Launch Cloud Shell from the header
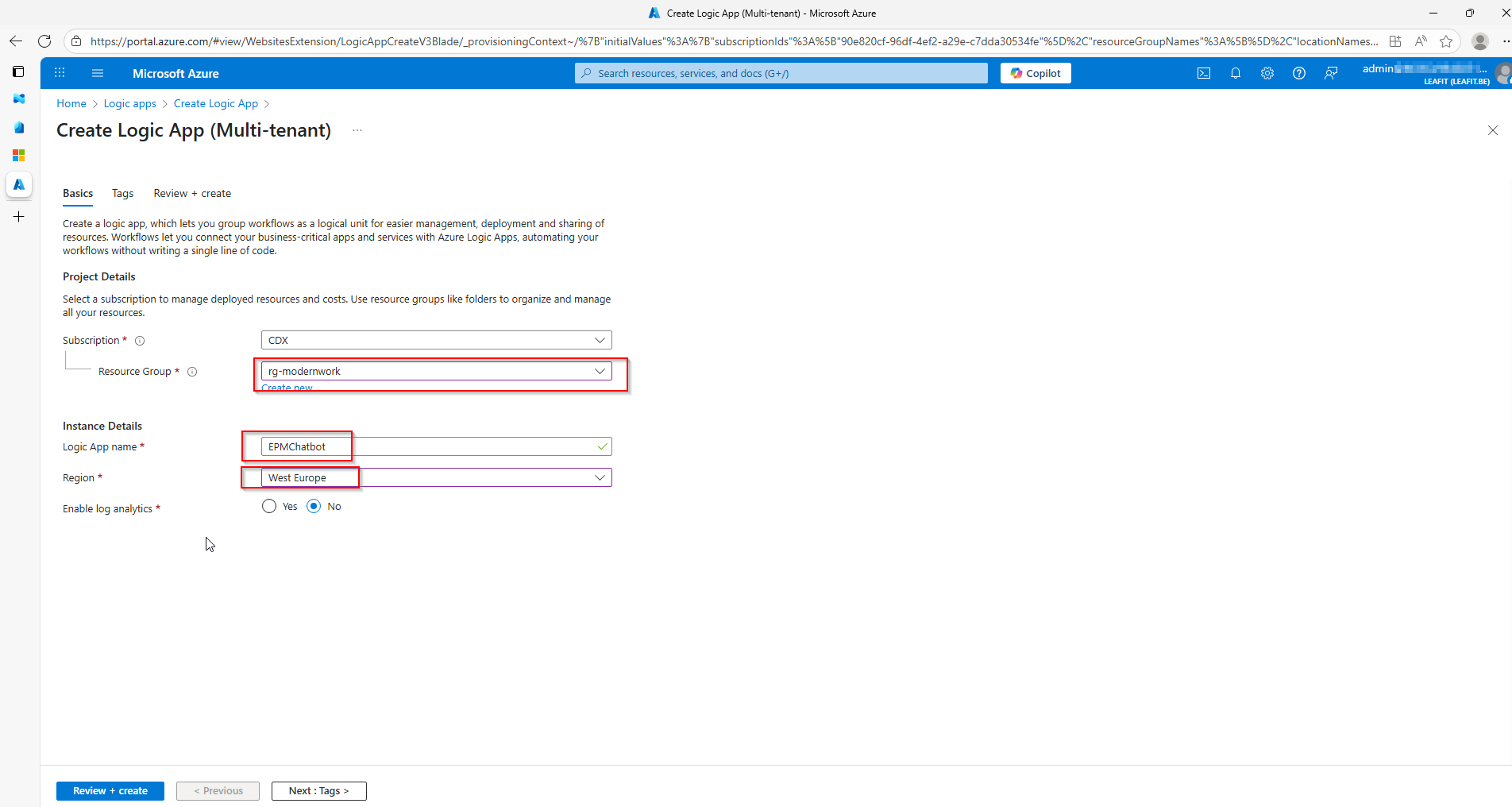This screenshot has width=1512, height=807. (1204, 73)
